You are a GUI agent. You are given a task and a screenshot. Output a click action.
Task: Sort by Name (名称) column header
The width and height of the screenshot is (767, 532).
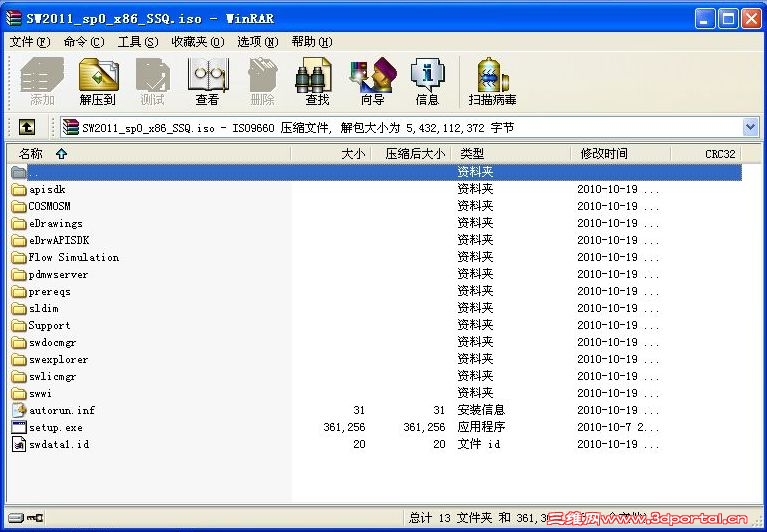pos(148,154)
